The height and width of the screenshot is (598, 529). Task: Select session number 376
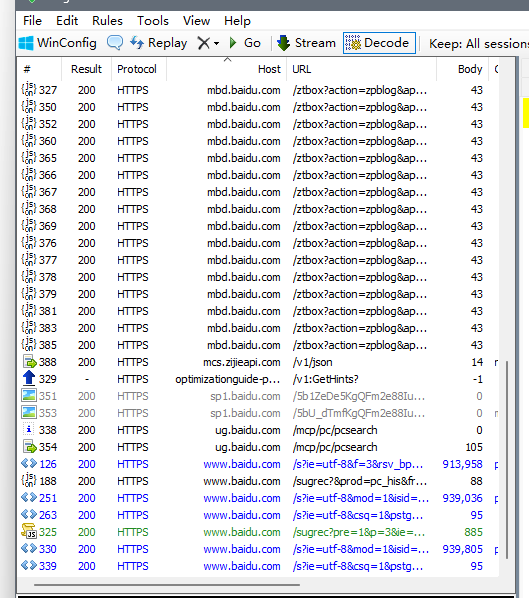(x=47, y=243)
